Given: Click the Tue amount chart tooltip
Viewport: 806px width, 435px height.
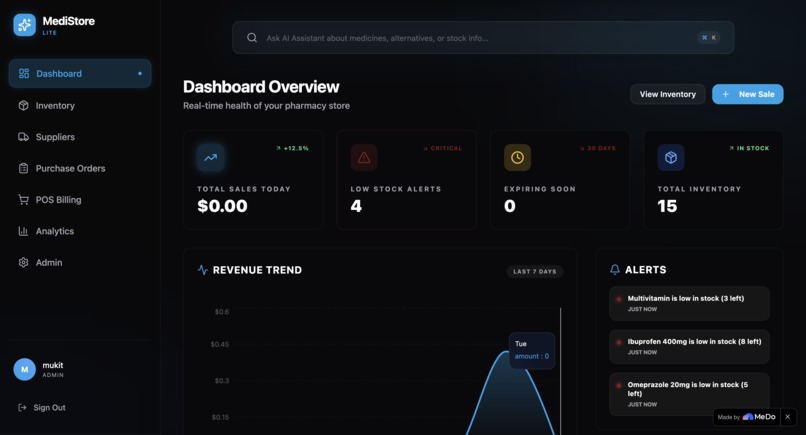Looking at the screenshot, I should click(532, 350).
